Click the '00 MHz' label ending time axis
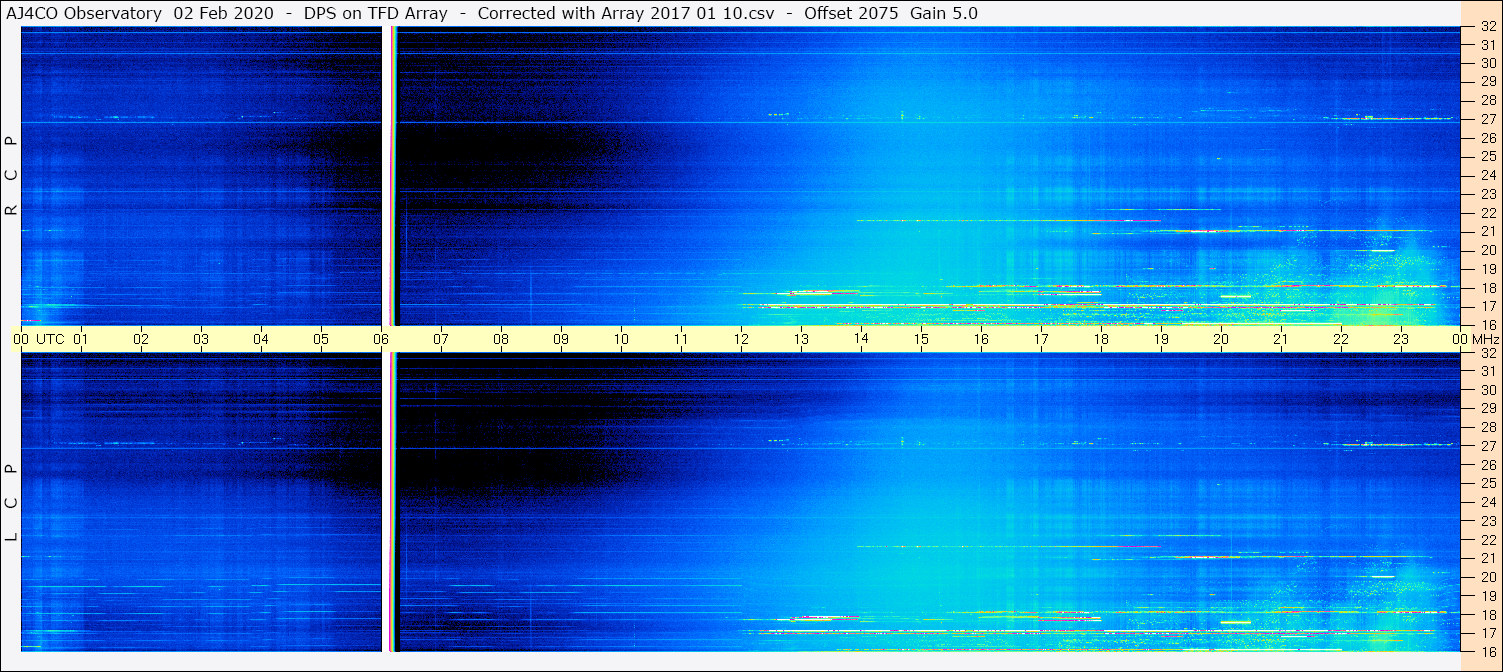The image size is (1503, 672). point(1476,339)
